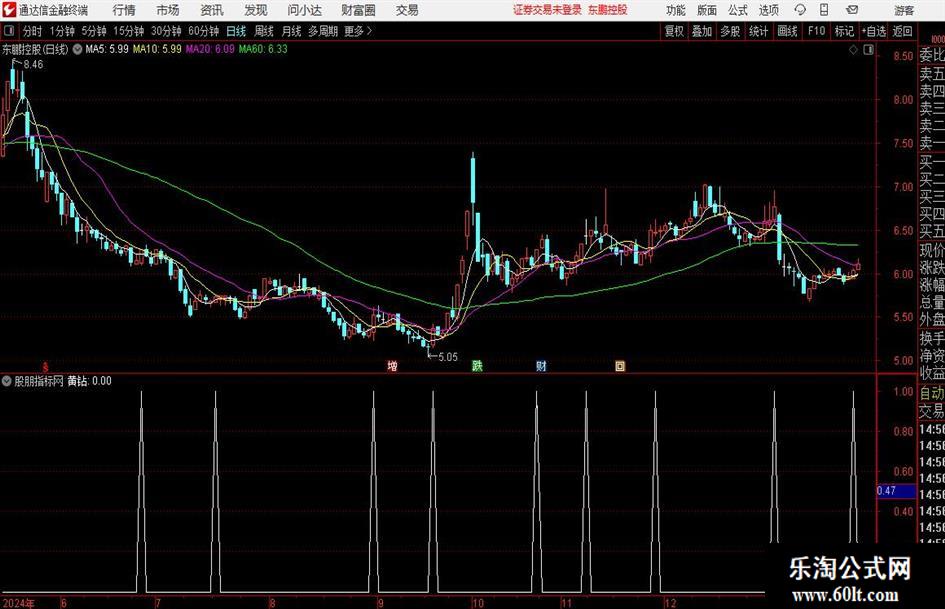Open the 发现 menu
The height and width of the screenshot is (609, 945).
click(x=256, y=10)
